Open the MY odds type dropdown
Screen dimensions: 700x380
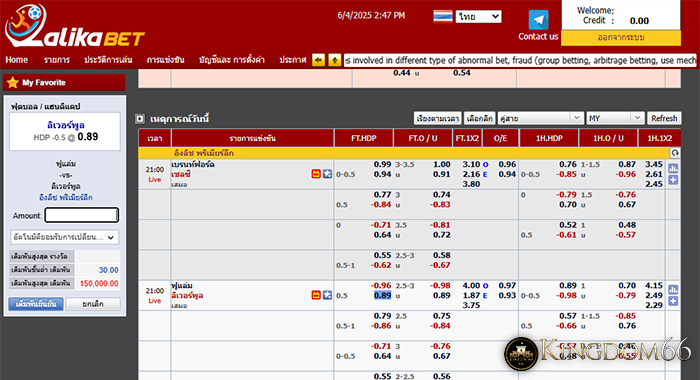point(615,118)
